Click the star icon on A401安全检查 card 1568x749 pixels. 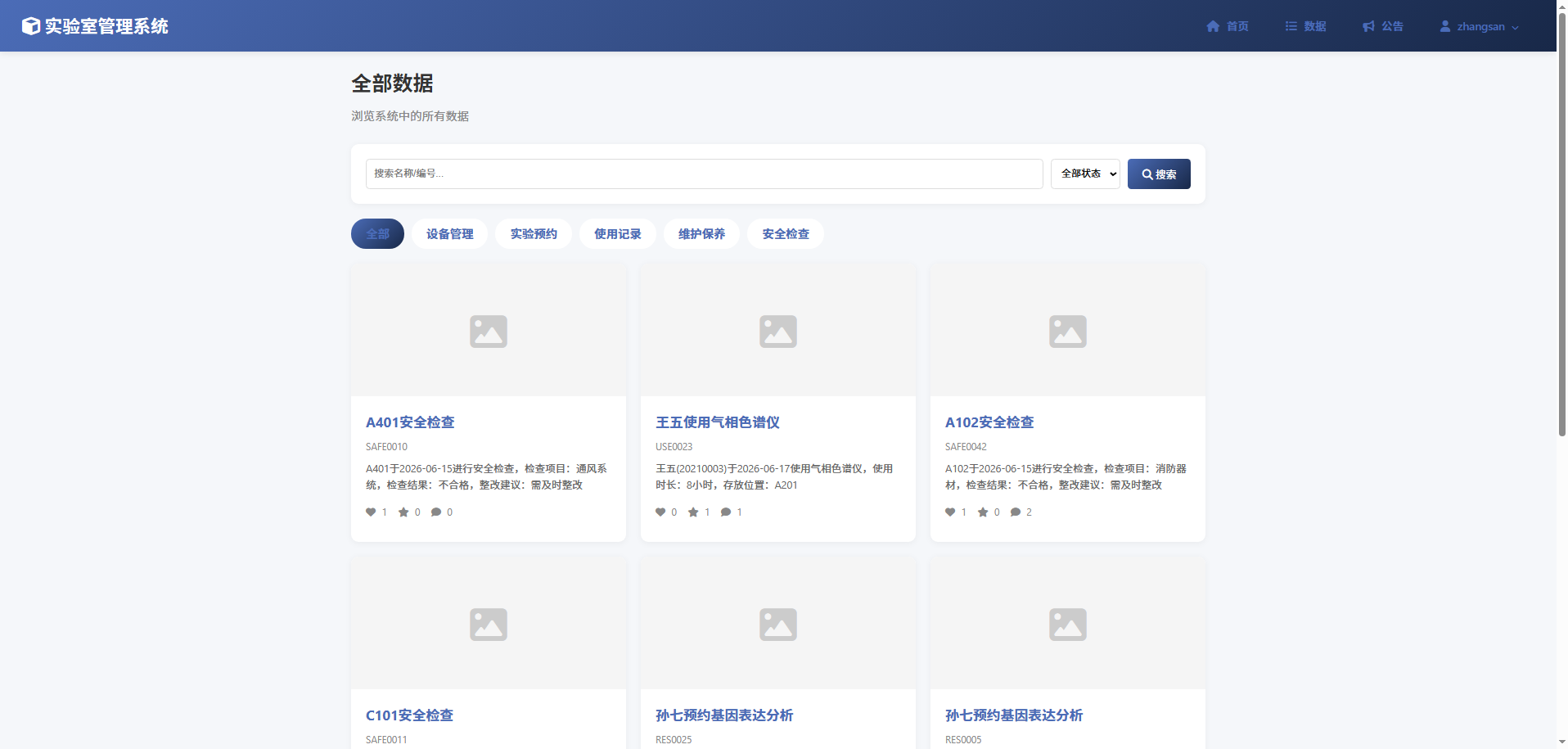pyautogui.click(x=403, y=512)
